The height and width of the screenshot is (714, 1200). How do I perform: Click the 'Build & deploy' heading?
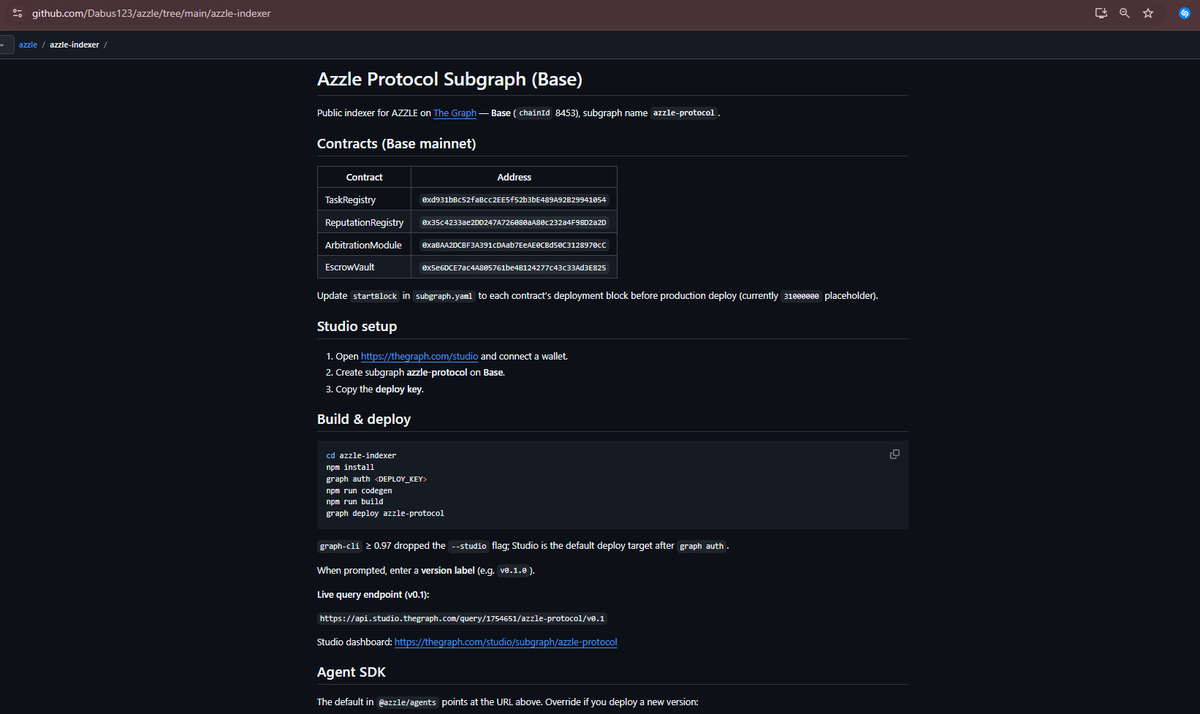click(364, 419)
